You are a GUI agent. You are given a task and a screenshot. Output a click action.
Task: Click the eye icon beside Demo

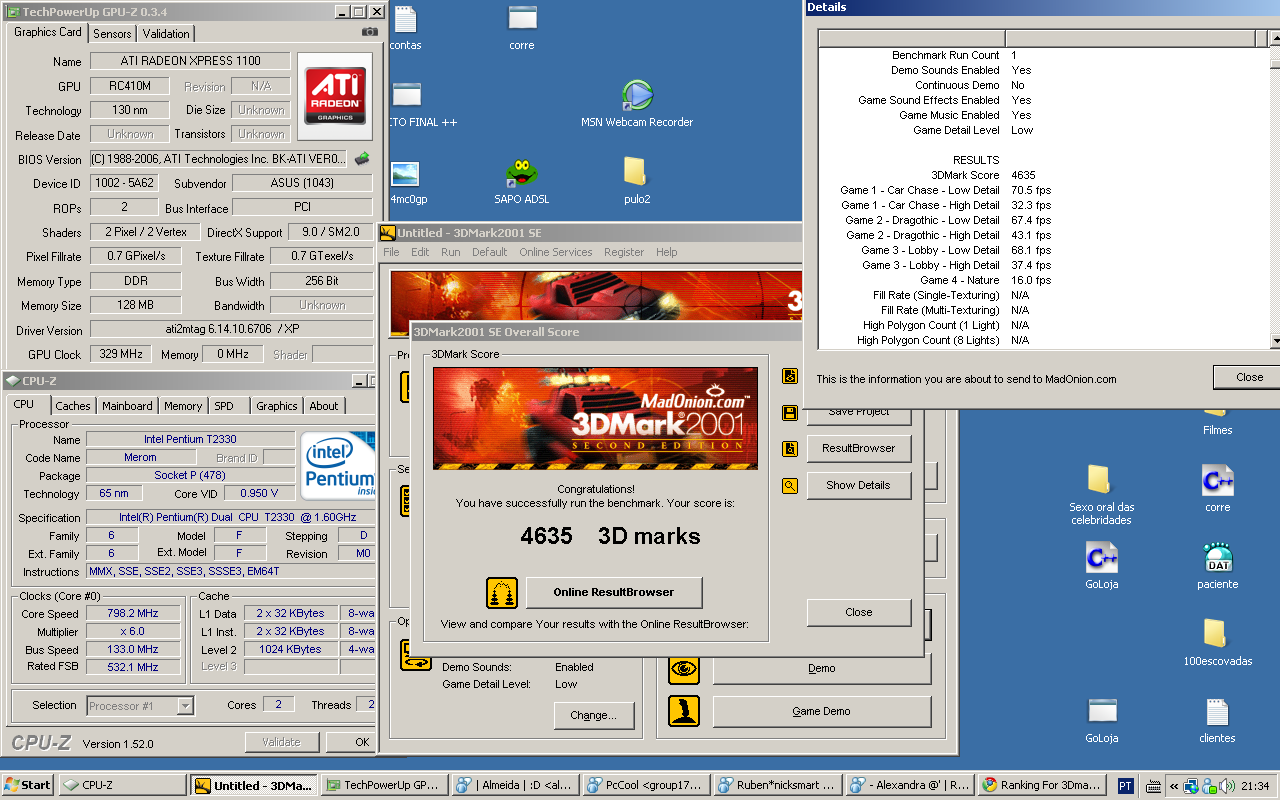[x=684, y=669]
